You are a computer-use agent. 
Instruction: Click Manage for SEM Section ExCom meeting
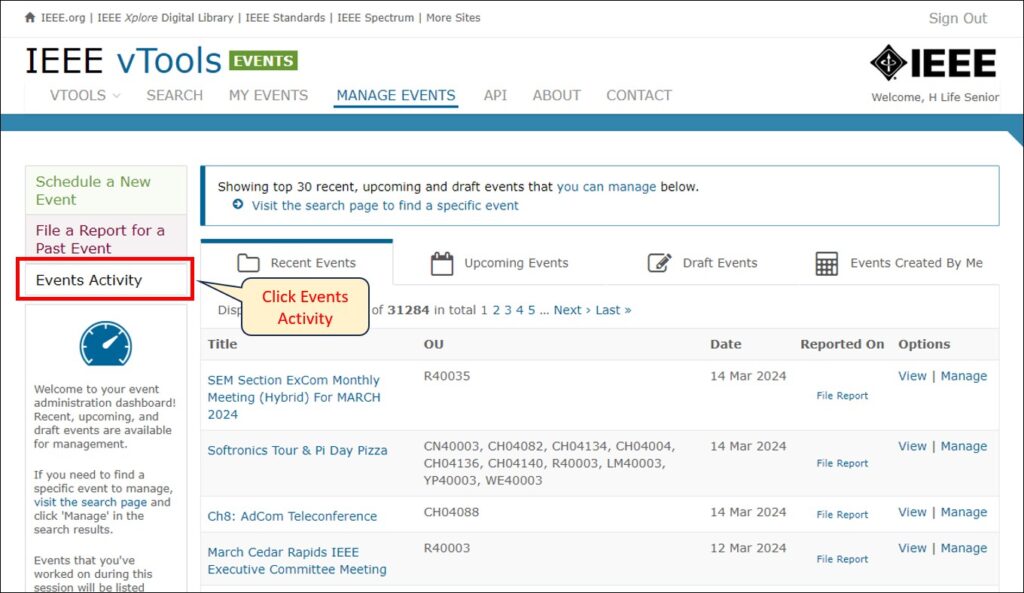pyautogui.click(x=964, y=376)
